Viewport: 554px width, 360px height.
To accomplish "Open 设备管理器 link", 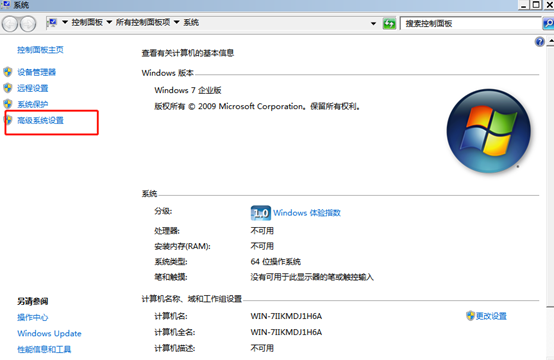I will [36, 72].
